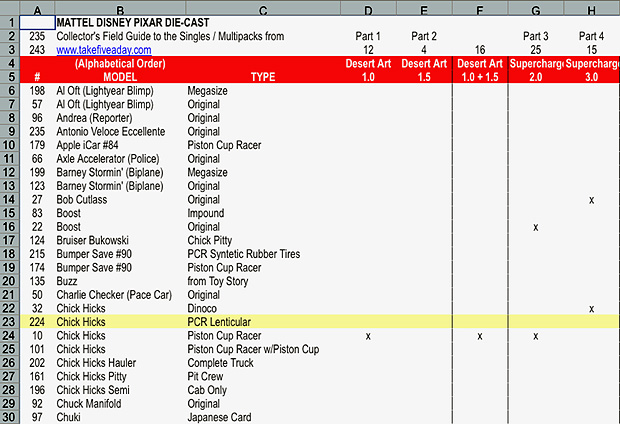Screen dimensions: 620x424
Task: Select the 'Chuck Manifold' cell
Action: coord(89,403)
